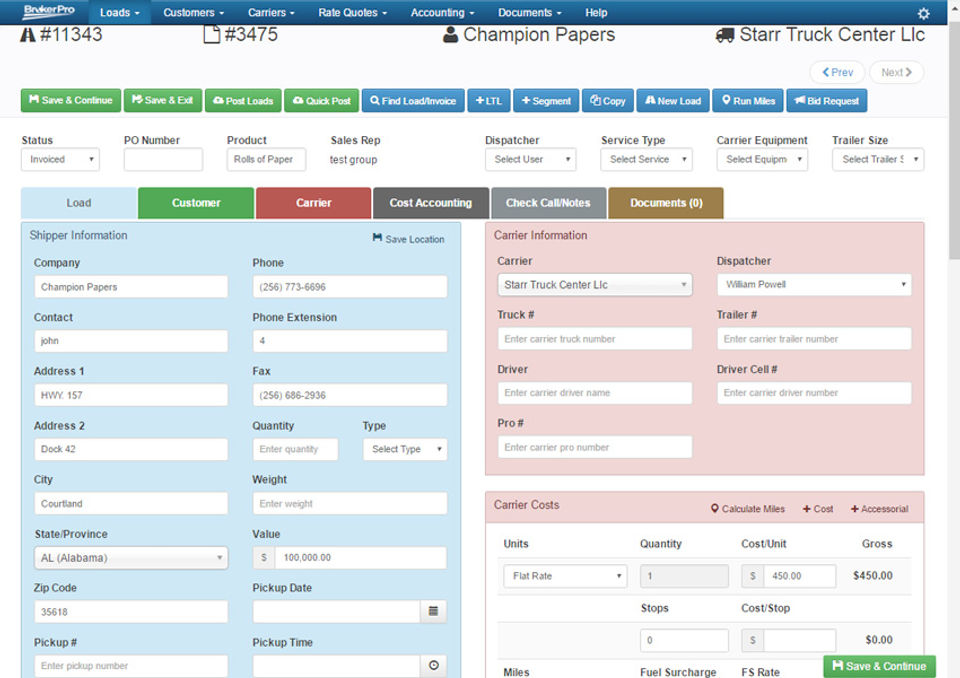The width and height of the screenshot is (960, 678).
Task: Open carrier Dispatcher William Powell dropdown
Action: [x=814, y=285]
